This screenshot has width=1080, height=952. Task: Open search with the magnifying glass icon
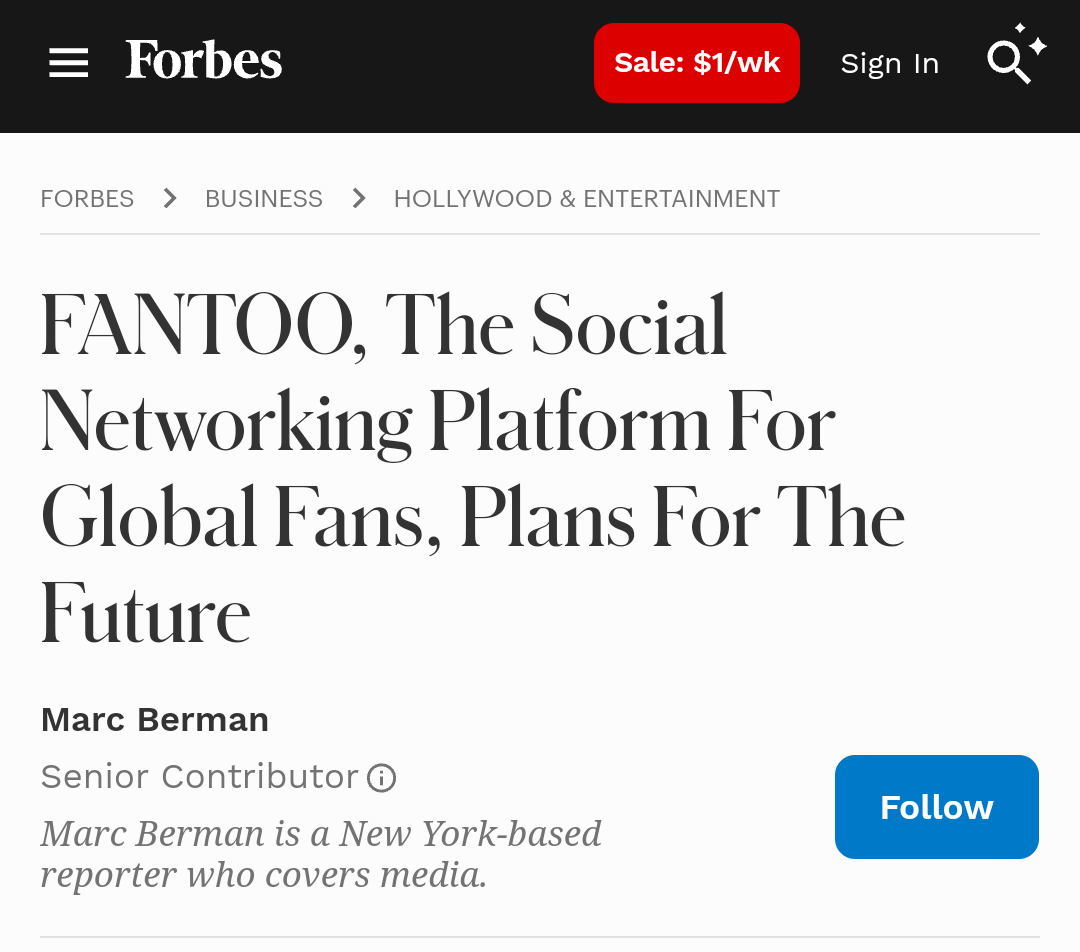[x=1008, y=62]
